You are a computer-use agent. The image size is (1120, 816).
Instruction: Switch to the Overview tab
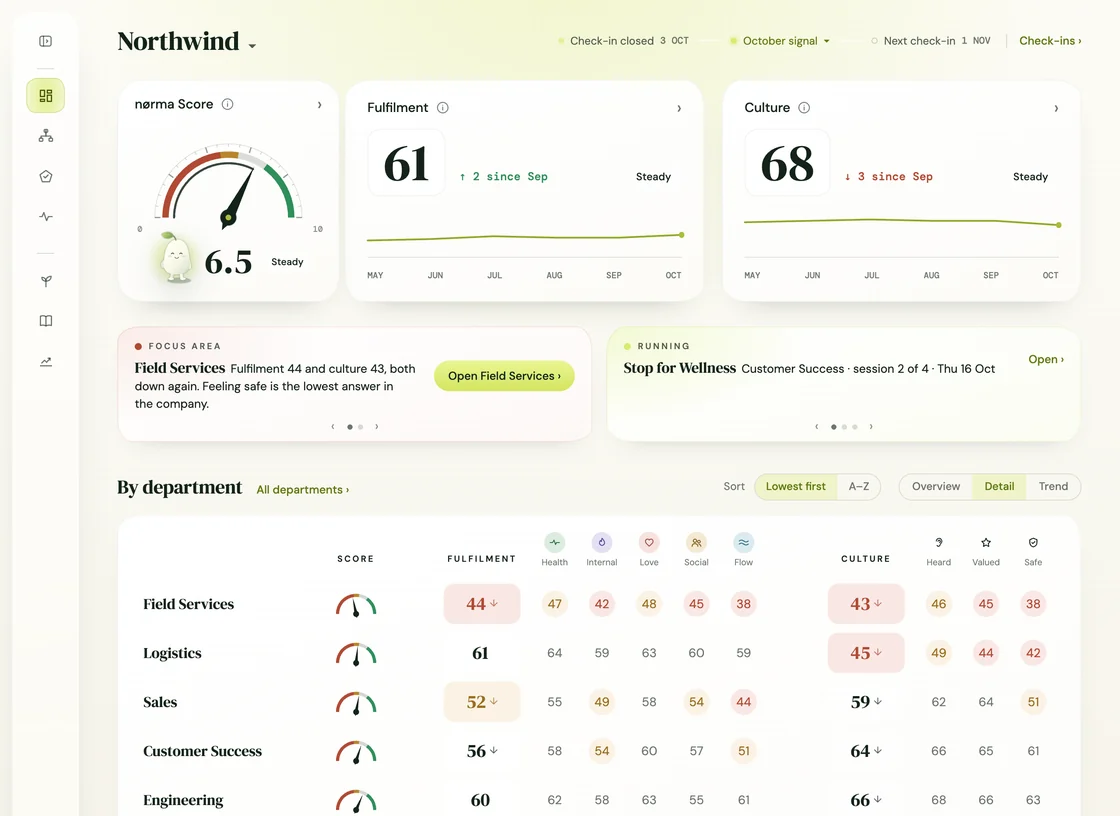point(936,487)
